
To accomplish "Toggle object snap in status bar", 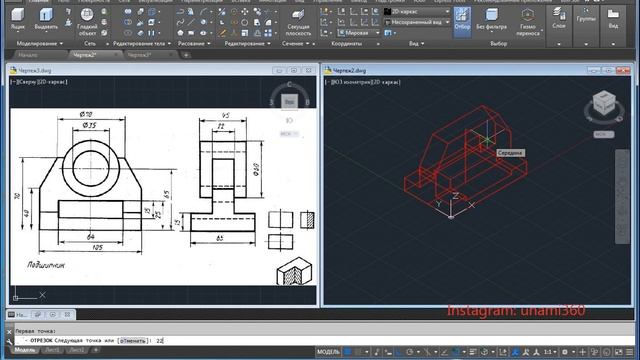I will tap(456, 352).
